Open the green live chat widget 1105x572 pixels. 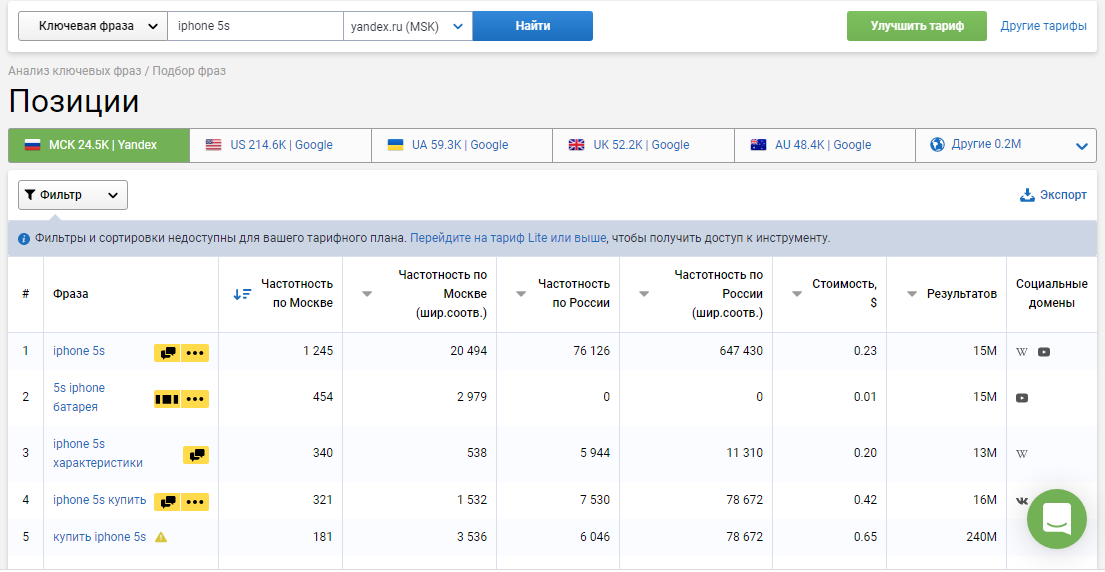pyautogui.click(x=1056, y=519)
